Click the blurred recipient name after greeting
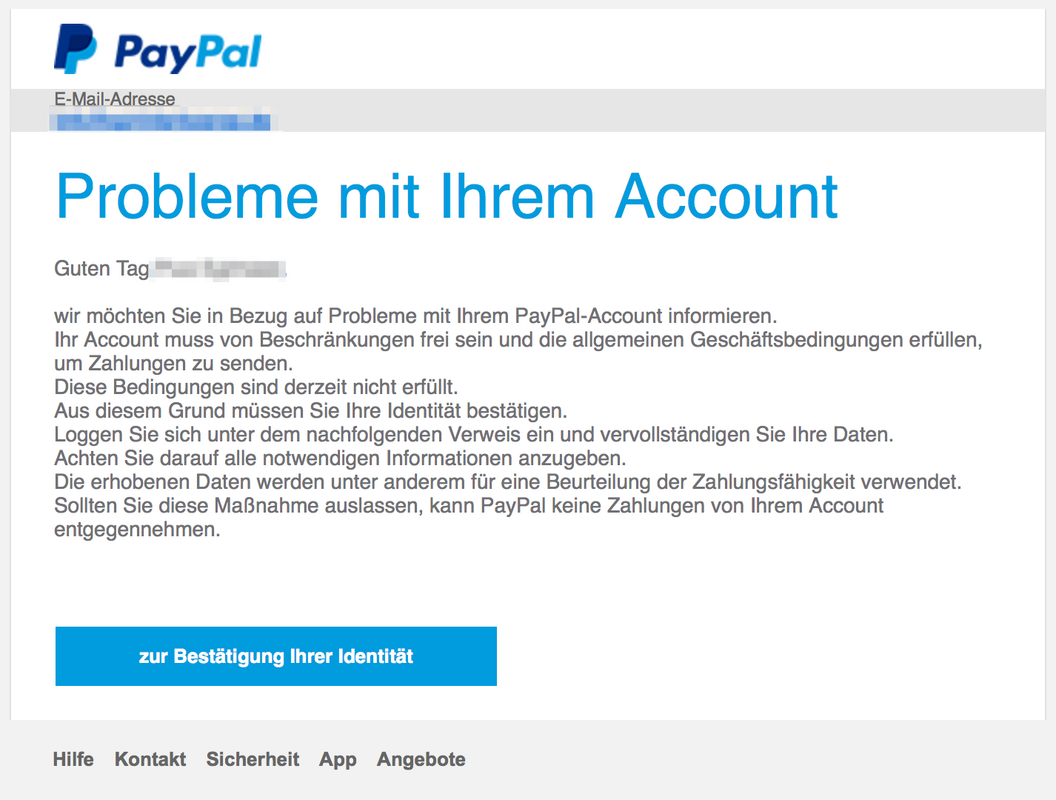Screen dimensions: 1056x800 (218, 270)
